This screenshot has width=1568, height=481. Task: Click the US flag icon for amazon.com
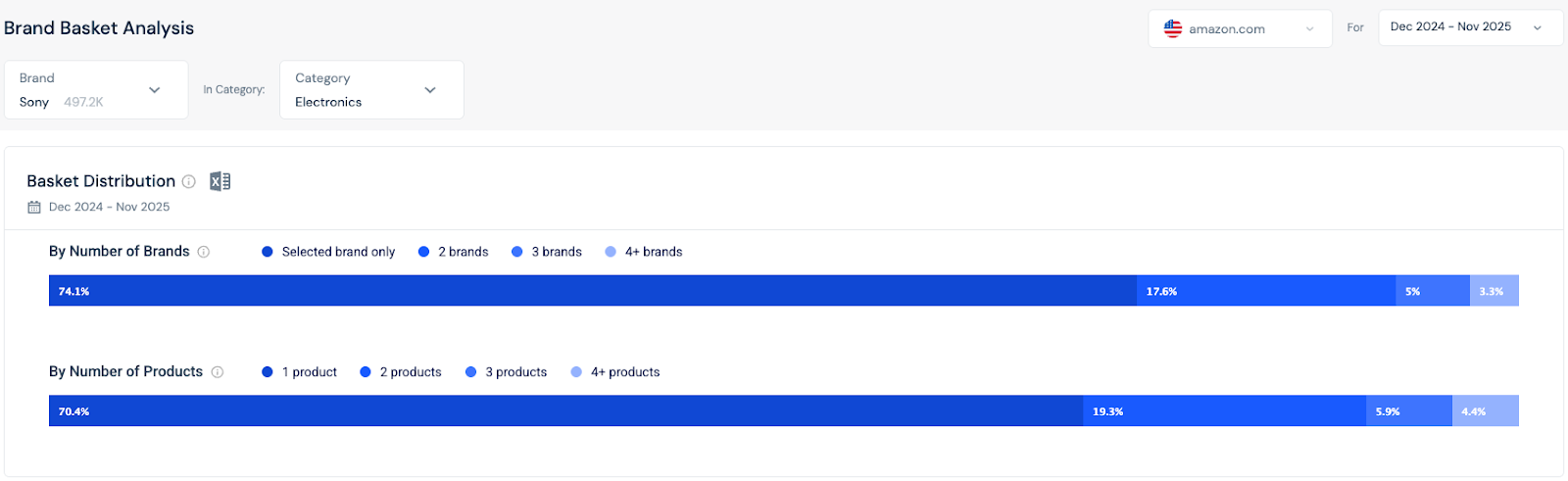pyautogui.click(x=1173, y=28)
